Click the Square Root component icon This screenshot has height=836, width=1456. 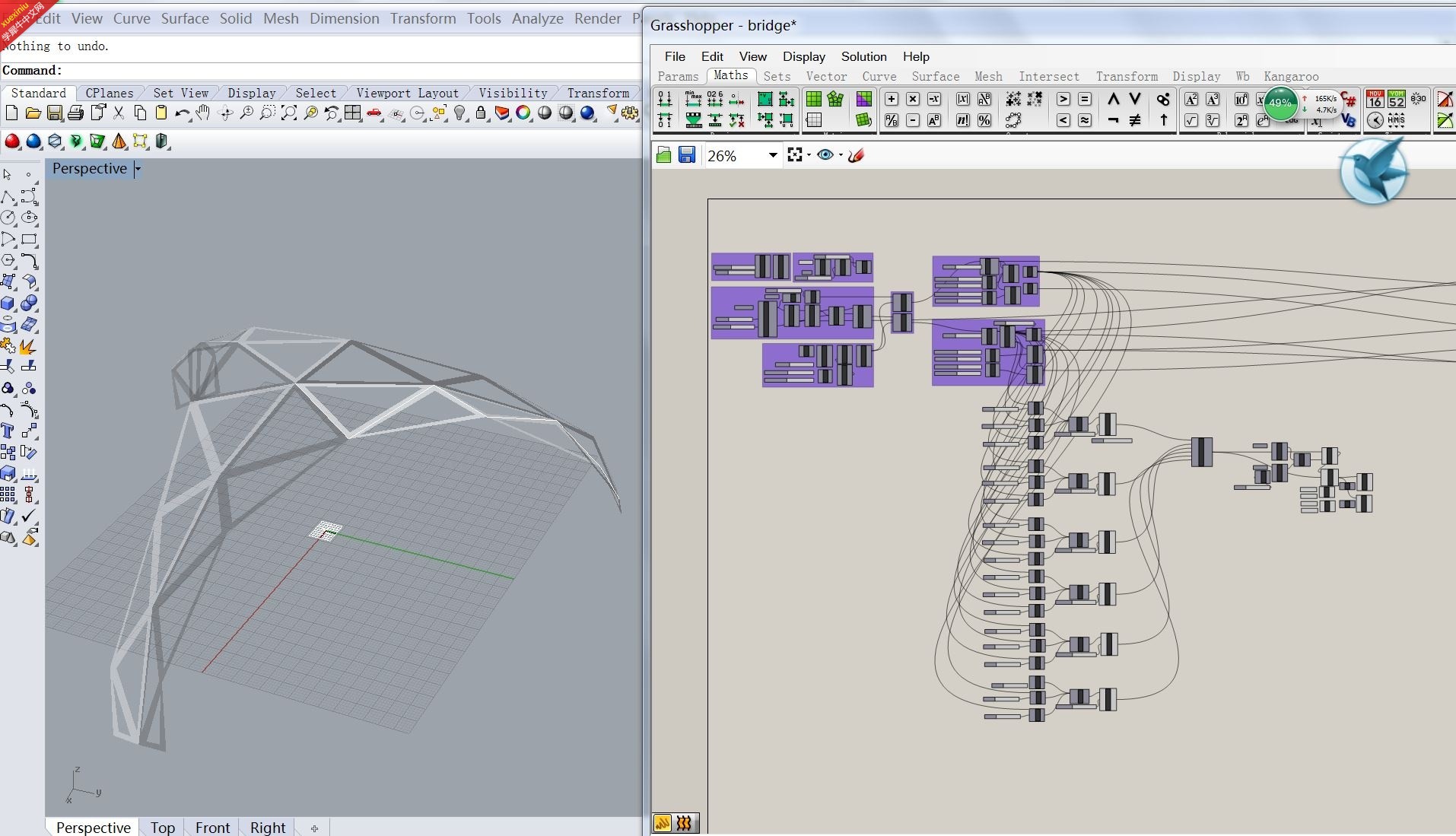click(1191, 120)
